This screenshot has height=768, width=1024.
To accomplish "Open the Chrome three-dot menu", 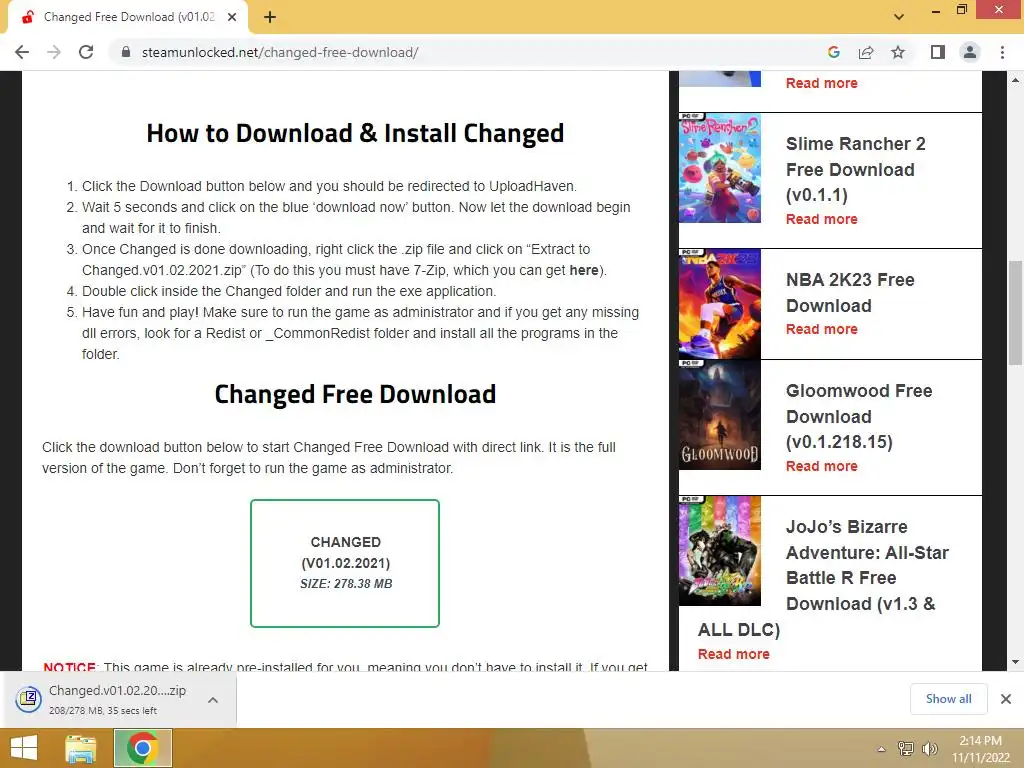I will pyautogui.click(x=1002, y=52).
